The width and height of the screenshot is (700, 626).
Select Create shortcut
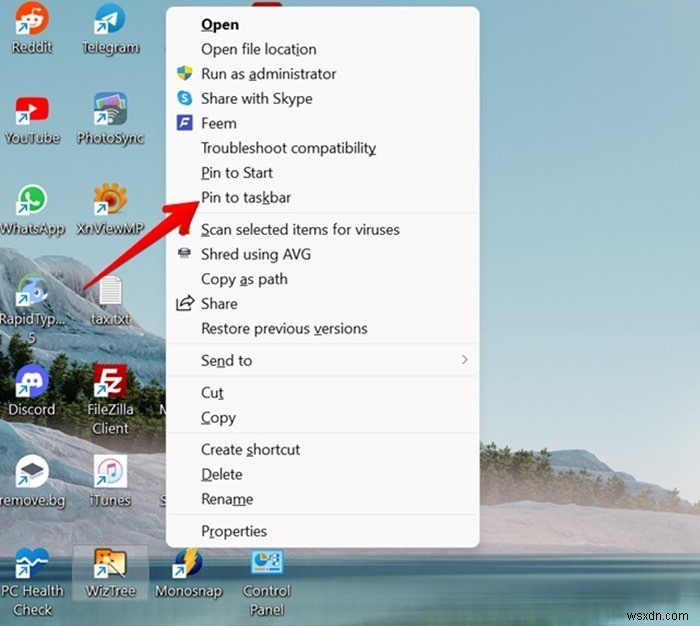point(323,449)
